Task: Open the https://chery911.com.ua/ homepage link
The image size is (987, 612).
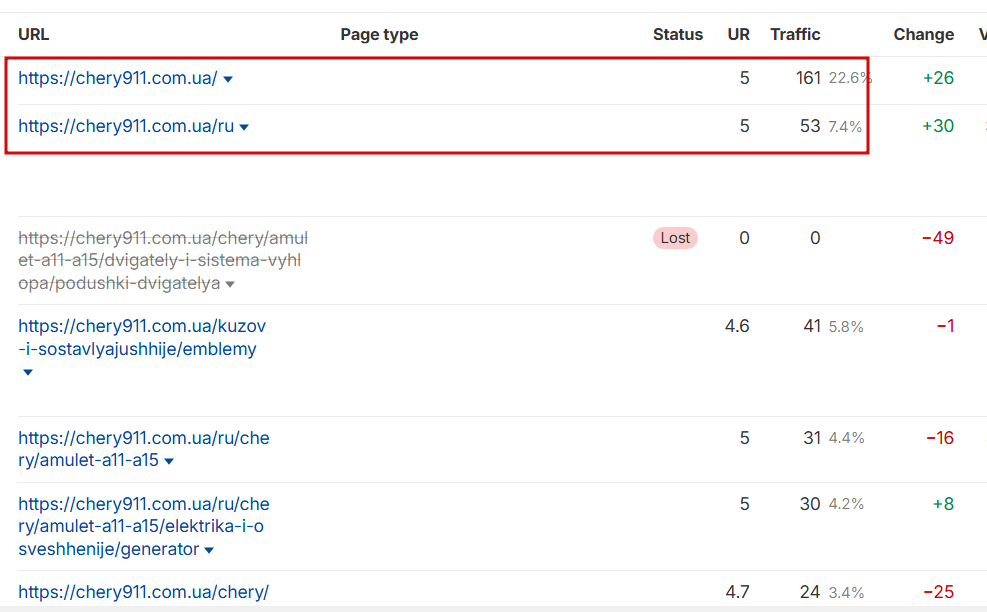Action: coord(117,78)
